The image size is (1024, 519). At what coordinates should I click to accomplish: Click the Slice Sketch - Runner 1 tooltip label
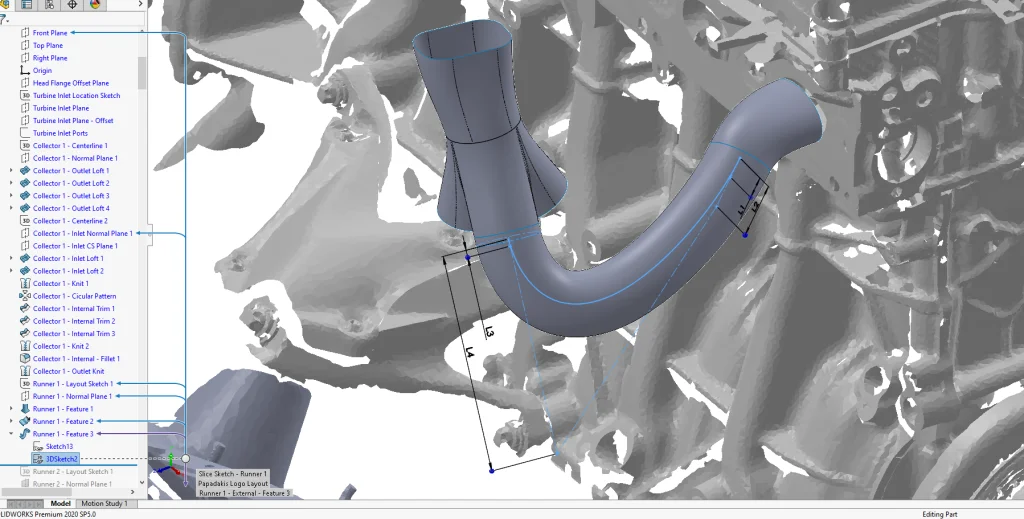pos(232,474)
